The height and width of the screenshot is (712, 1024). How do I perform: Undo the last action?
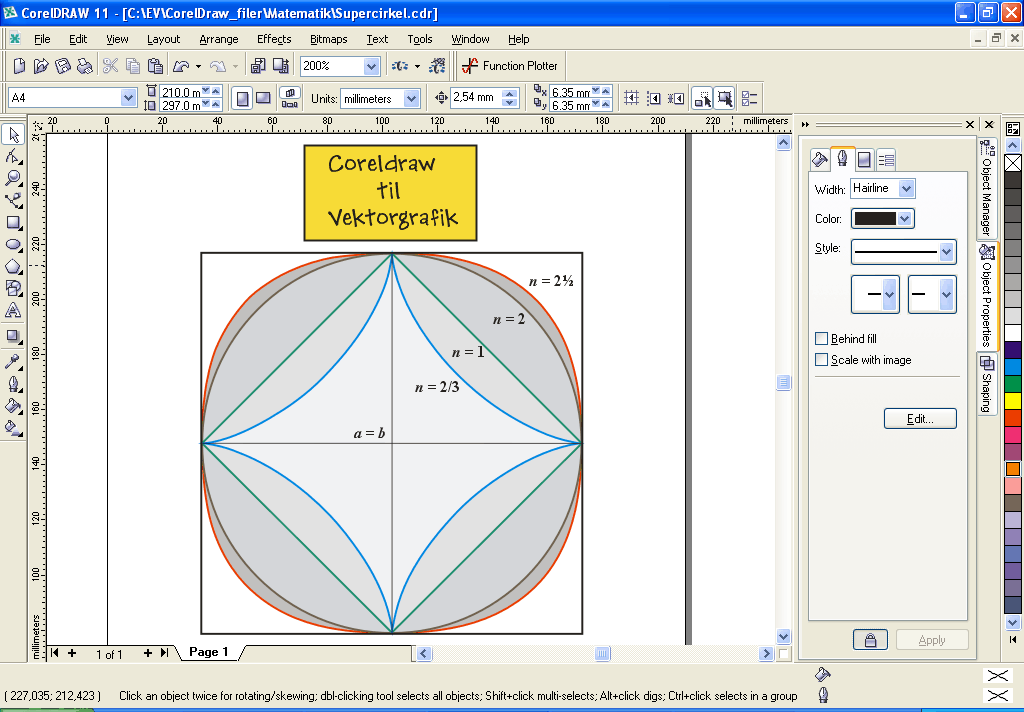(181, 66)
